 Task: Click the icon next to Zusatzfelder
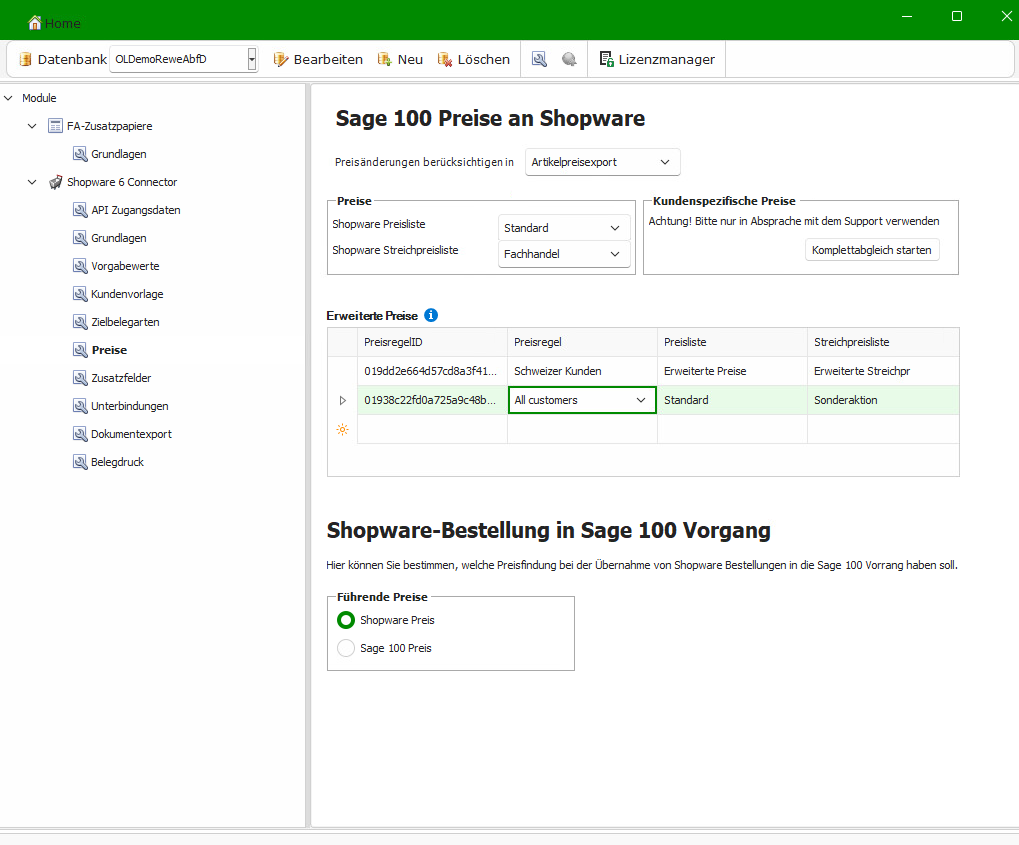[x=80, y=378]
